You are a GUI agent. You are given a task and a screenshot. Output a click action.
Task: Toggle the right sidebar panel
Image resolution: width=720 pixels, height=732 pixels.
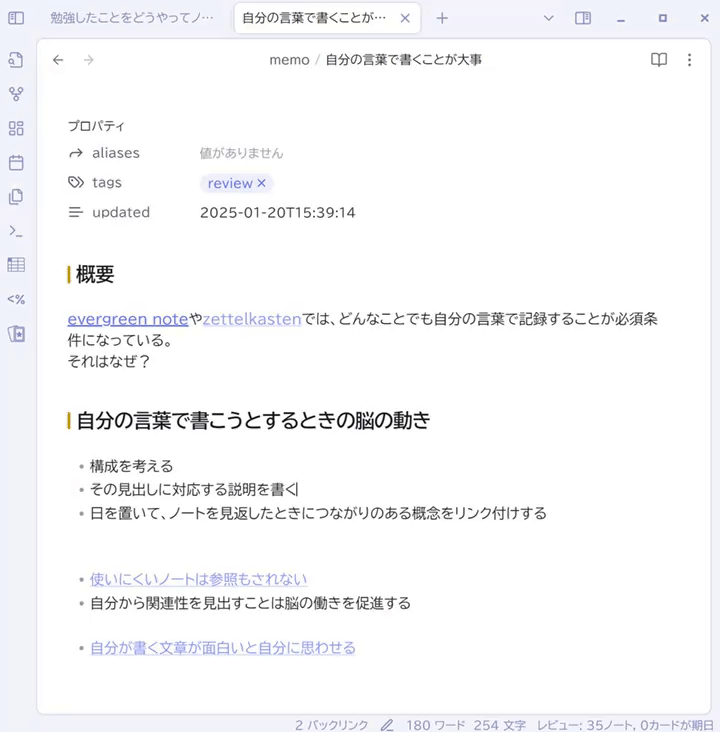(x=583, y=18)
